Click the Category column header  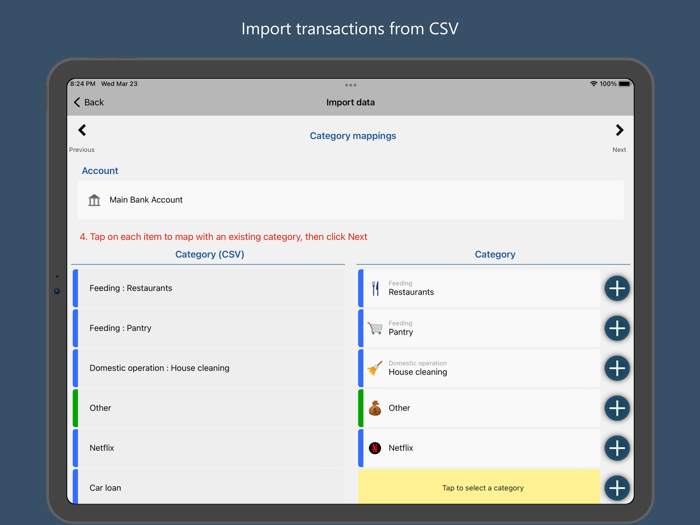[x=495, y=254]
